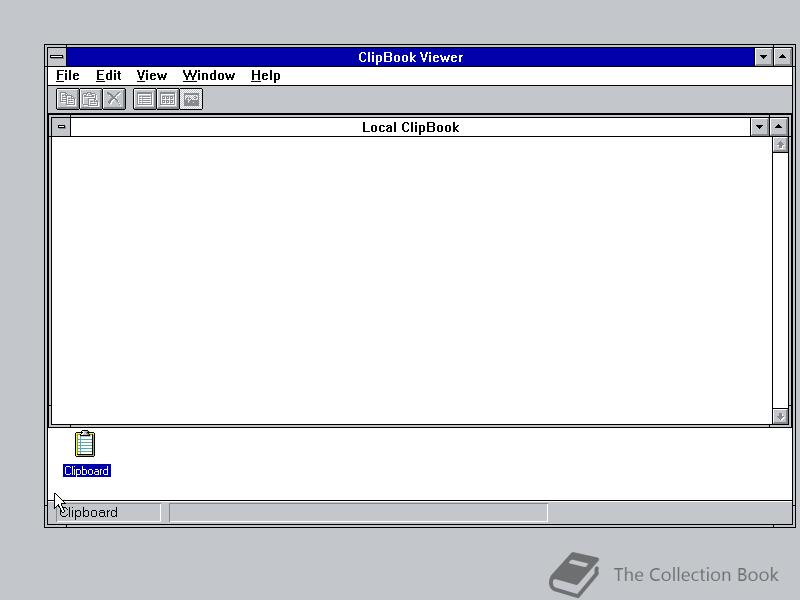Click the Clipboard status bar entry
The width and height of the screenshot is (800, 600).
pyautogui.click(x=108, y=512)
